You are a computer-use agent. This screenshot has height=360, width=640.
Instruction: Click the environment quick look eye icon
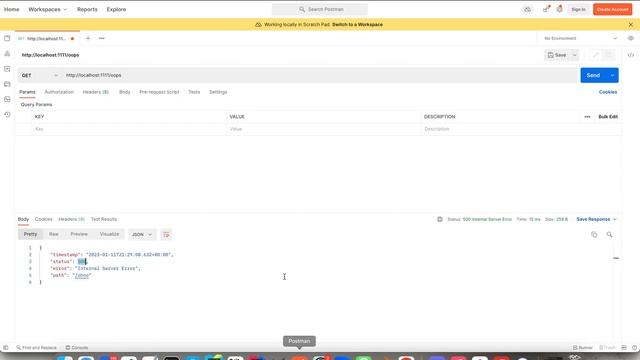[631, 38]
